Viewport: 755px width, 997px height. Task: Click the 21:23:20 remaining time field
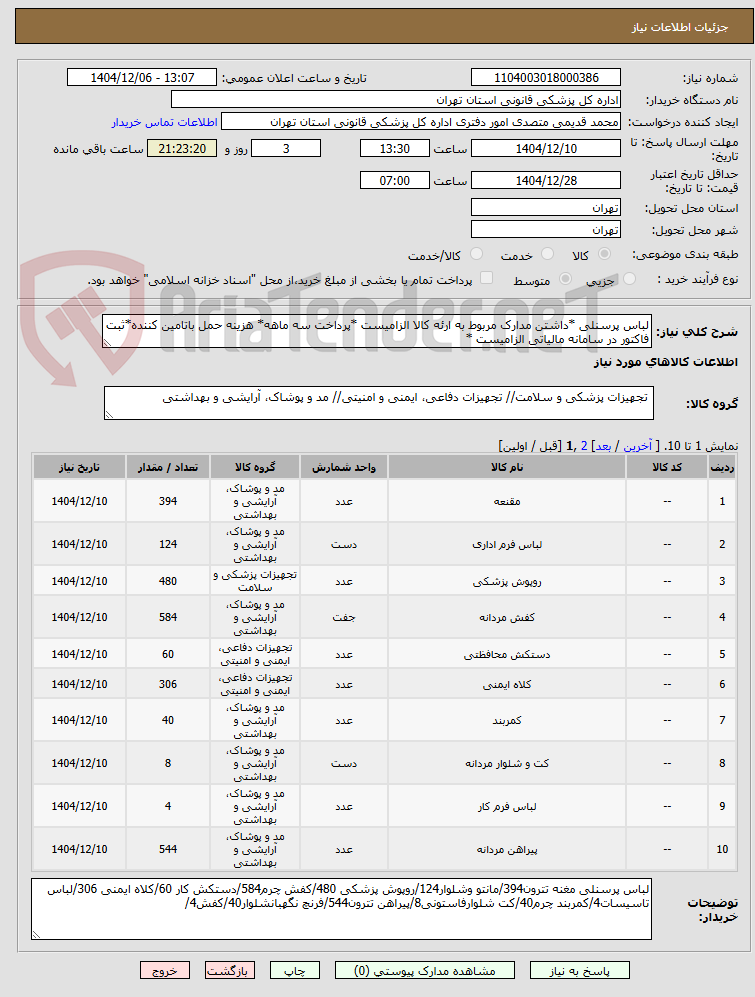pyautogui.click(x=182, y=149)
